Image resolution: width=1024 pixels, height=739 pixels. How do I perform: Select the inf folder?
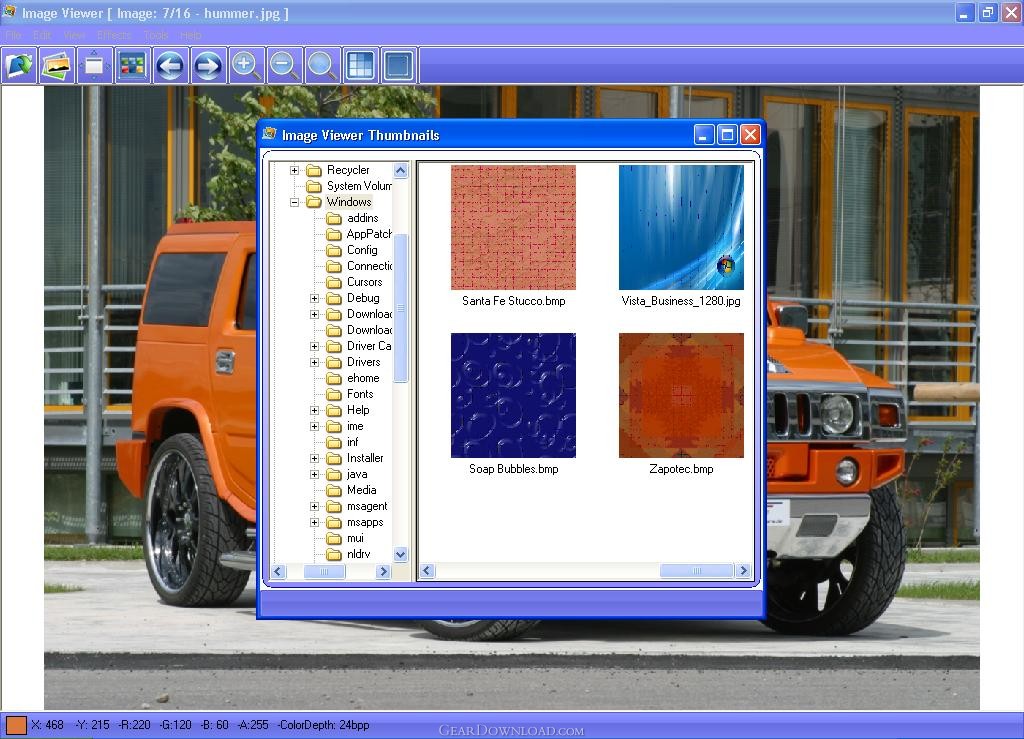[353, 442]
